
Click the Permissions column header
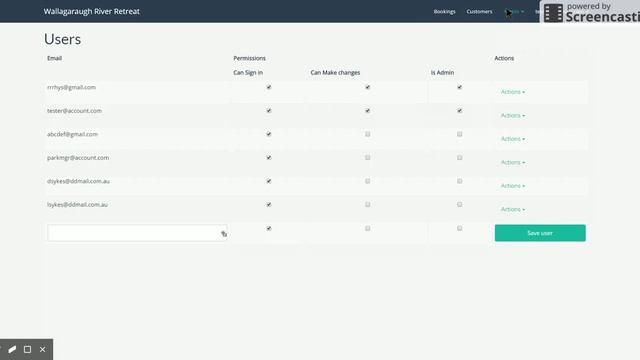(x=249, y=58)
